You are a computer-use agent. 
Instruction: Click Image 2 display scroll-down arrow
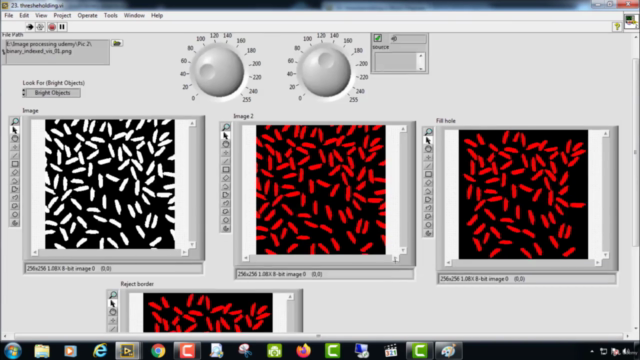tap(403, 250)
